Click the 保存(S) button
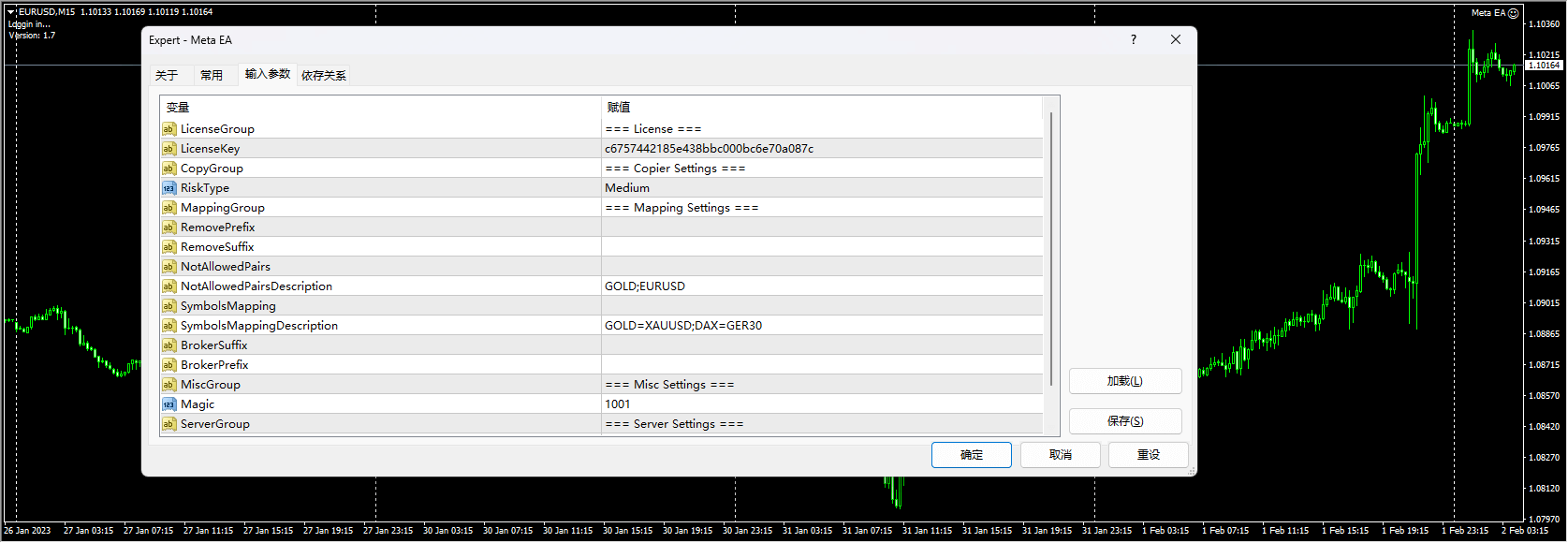The image size is (1568, 543). pos(1124,421)
